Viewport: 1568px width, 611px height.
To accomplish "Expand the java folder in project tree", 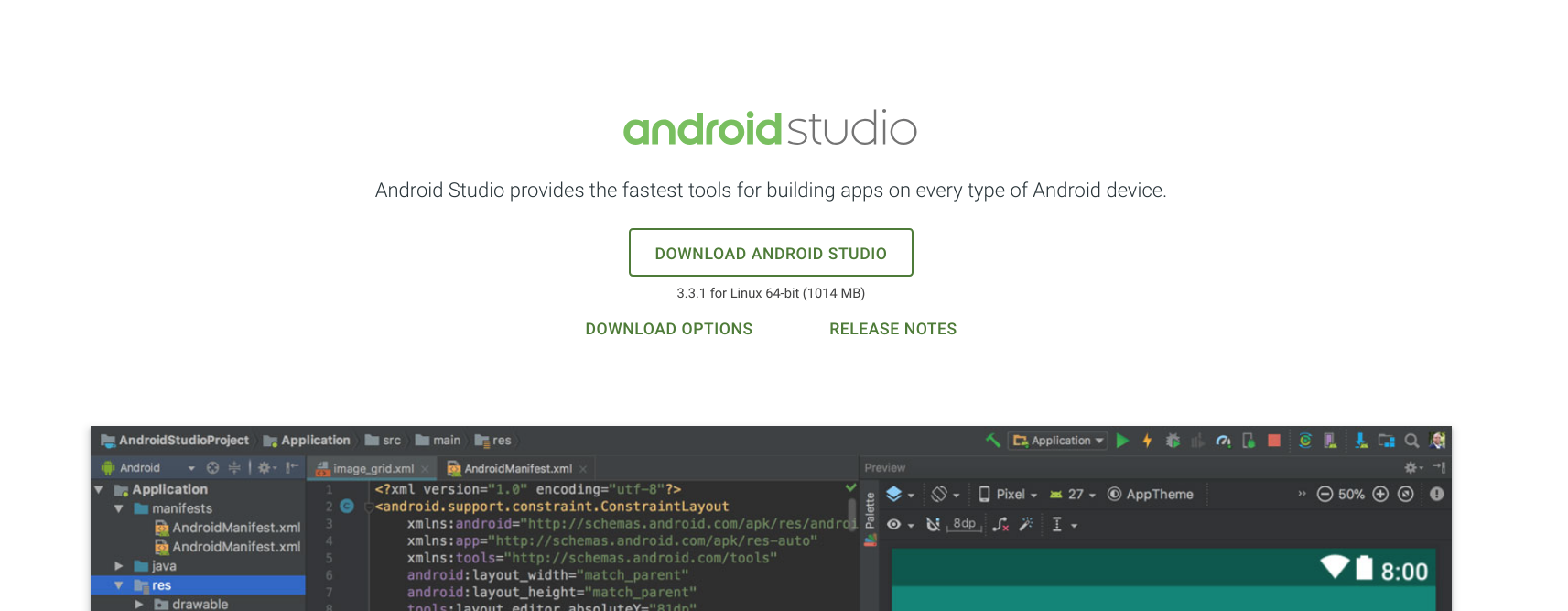I will [119, 566].
